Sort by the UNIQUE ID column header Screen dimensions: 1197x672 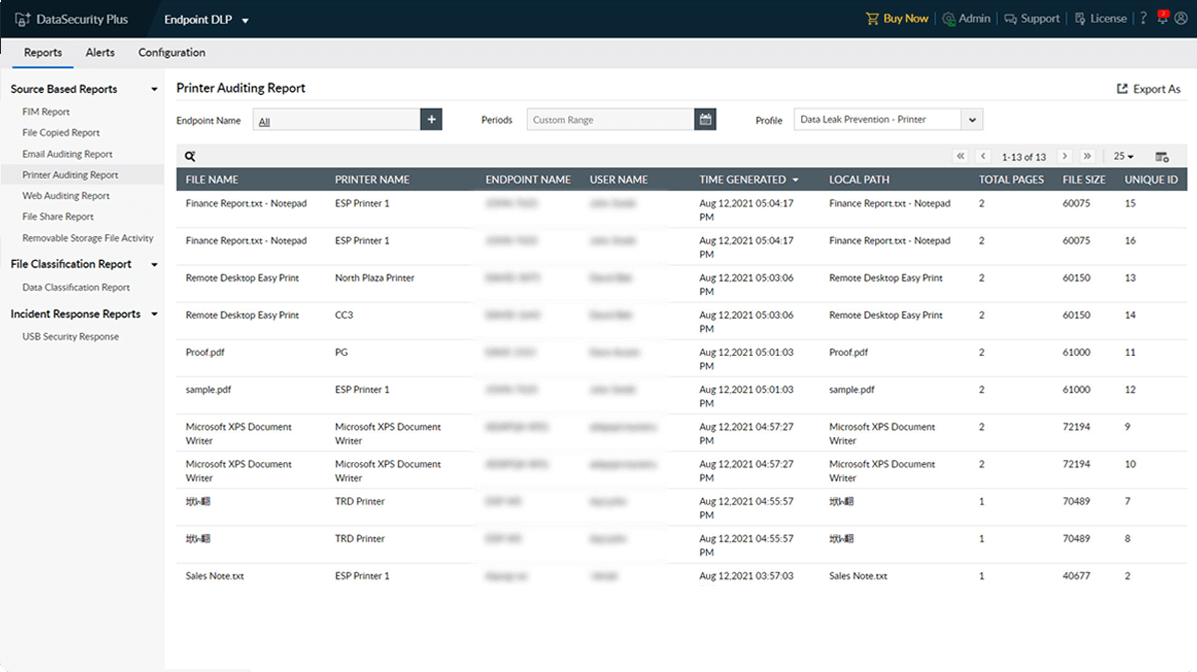coord(1150,179)
